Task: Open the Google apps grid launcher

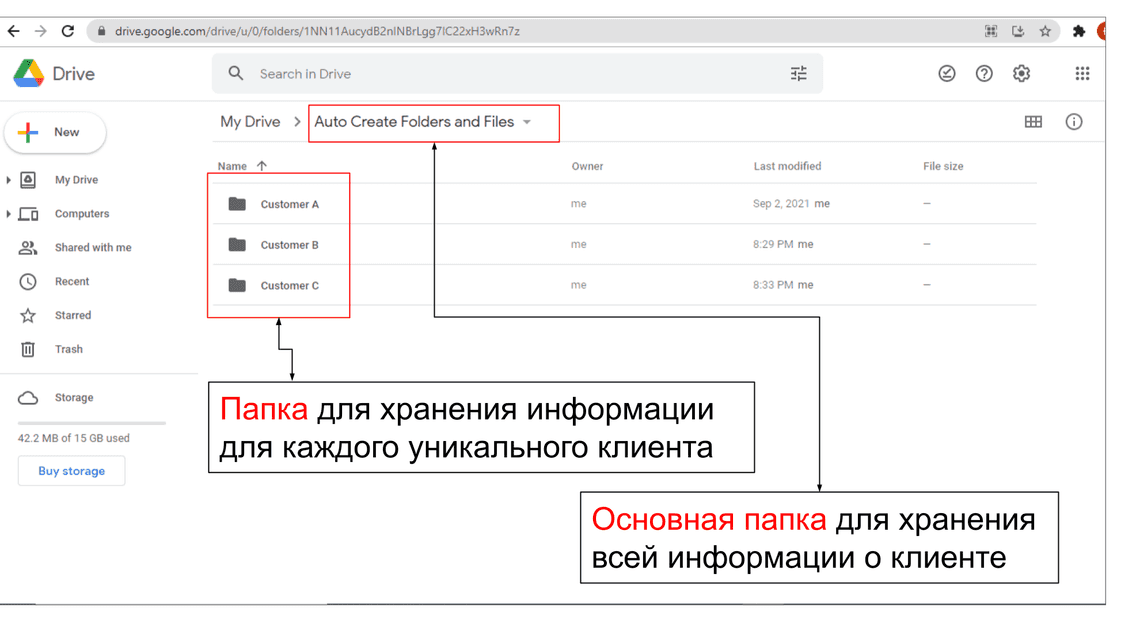Action: tap(1082, 74)
